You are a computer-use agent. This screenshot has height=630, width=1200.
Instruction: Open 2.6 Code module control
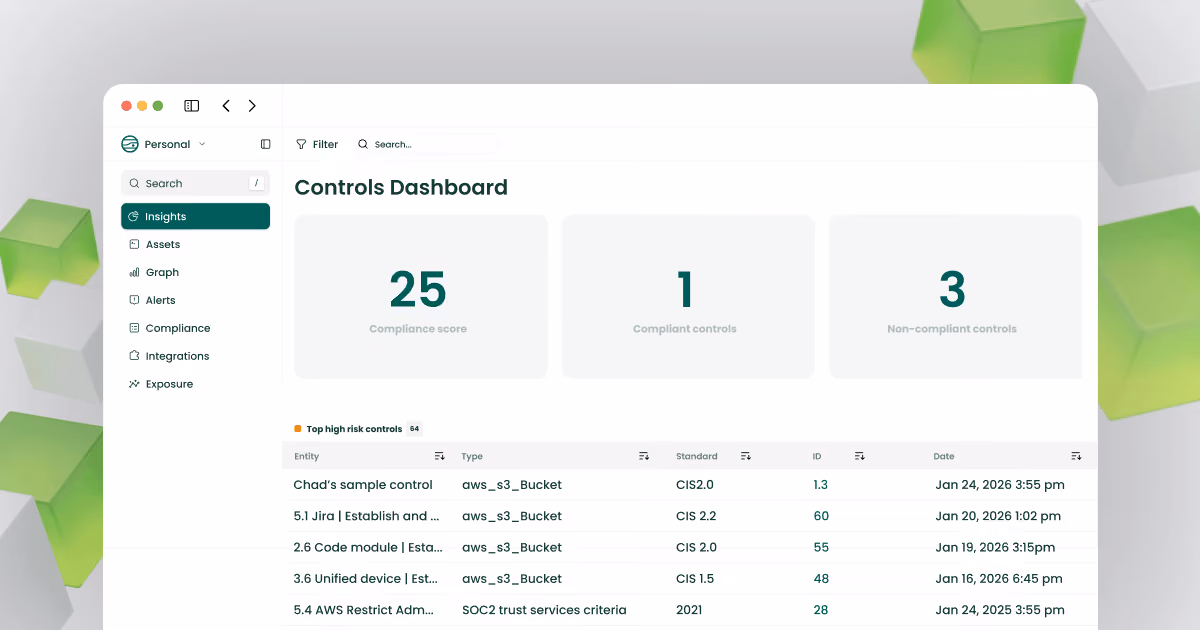tap(366, 547)
